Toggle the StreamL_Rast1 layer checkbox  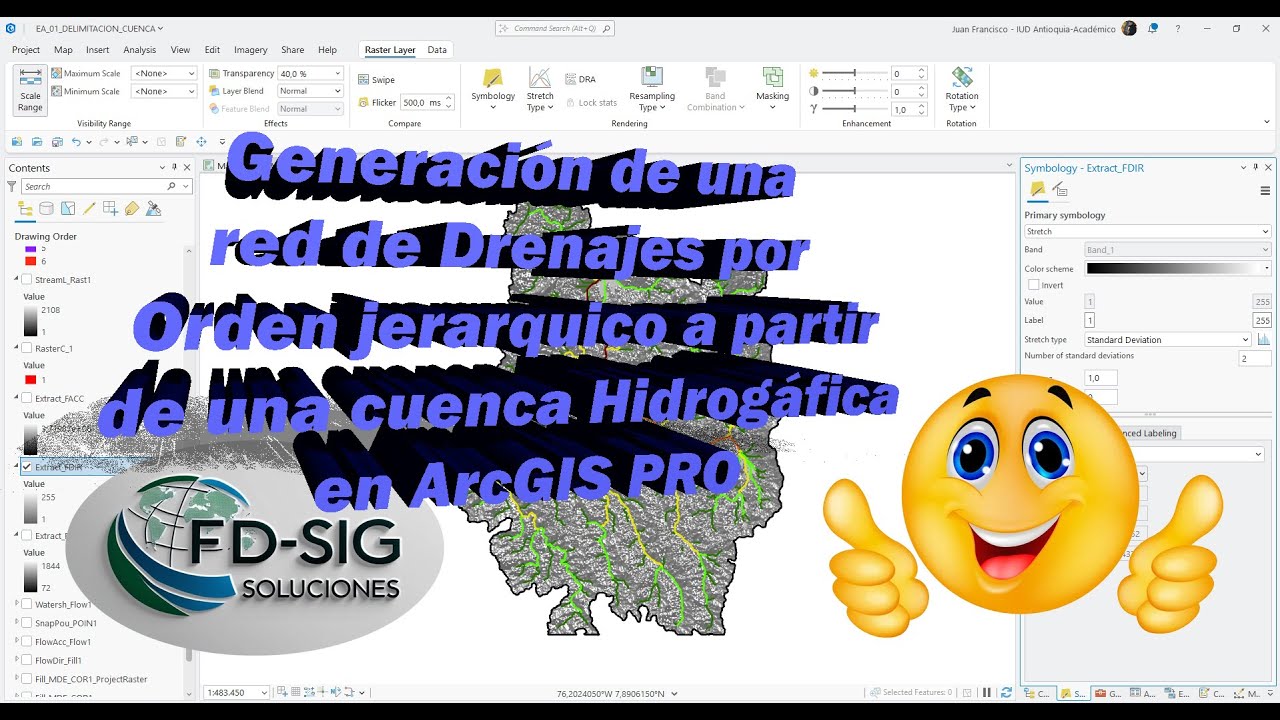point(27,280)
